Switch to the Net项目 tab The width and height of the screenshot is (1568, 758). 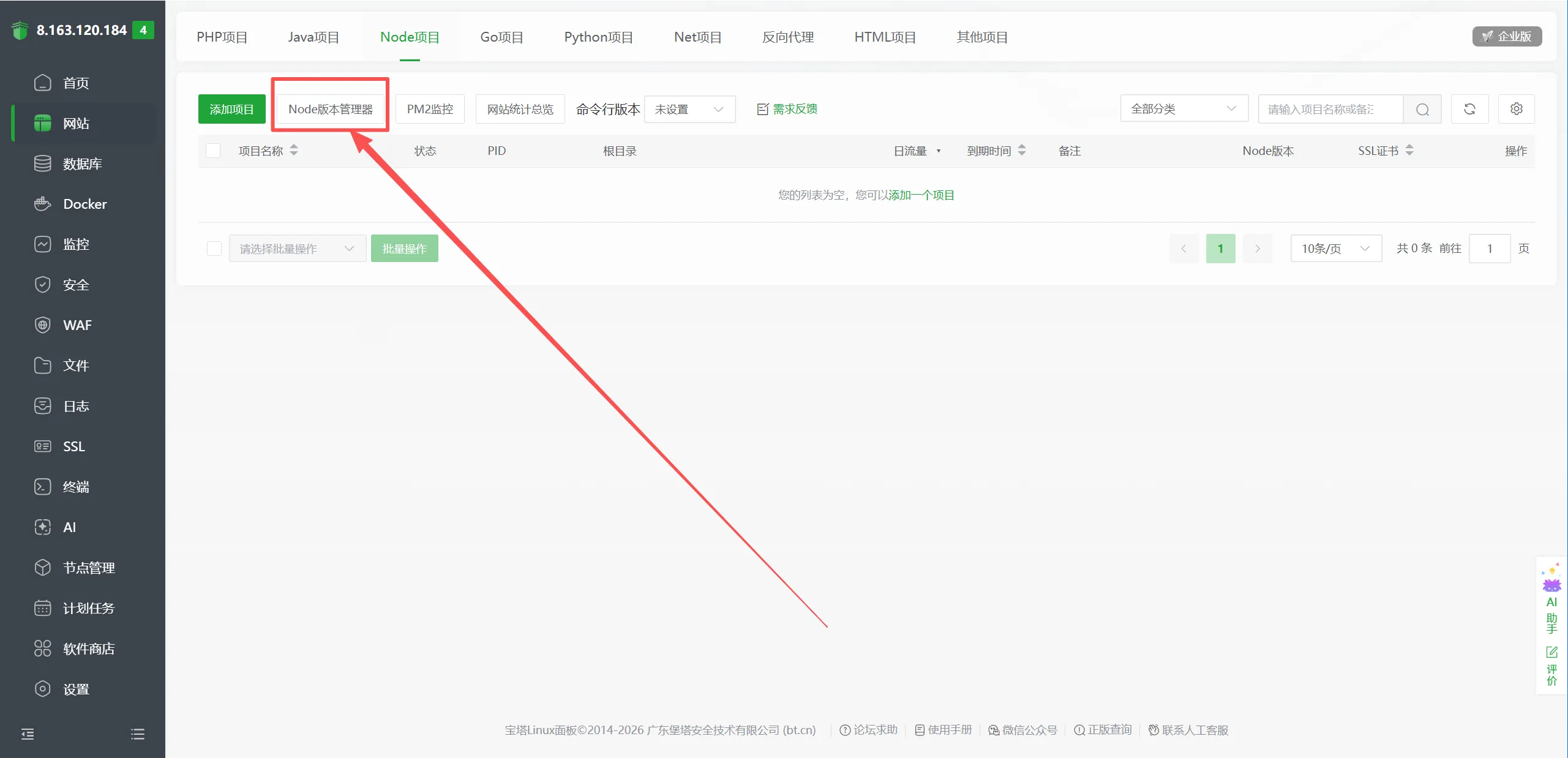click(x=697, y=37)
